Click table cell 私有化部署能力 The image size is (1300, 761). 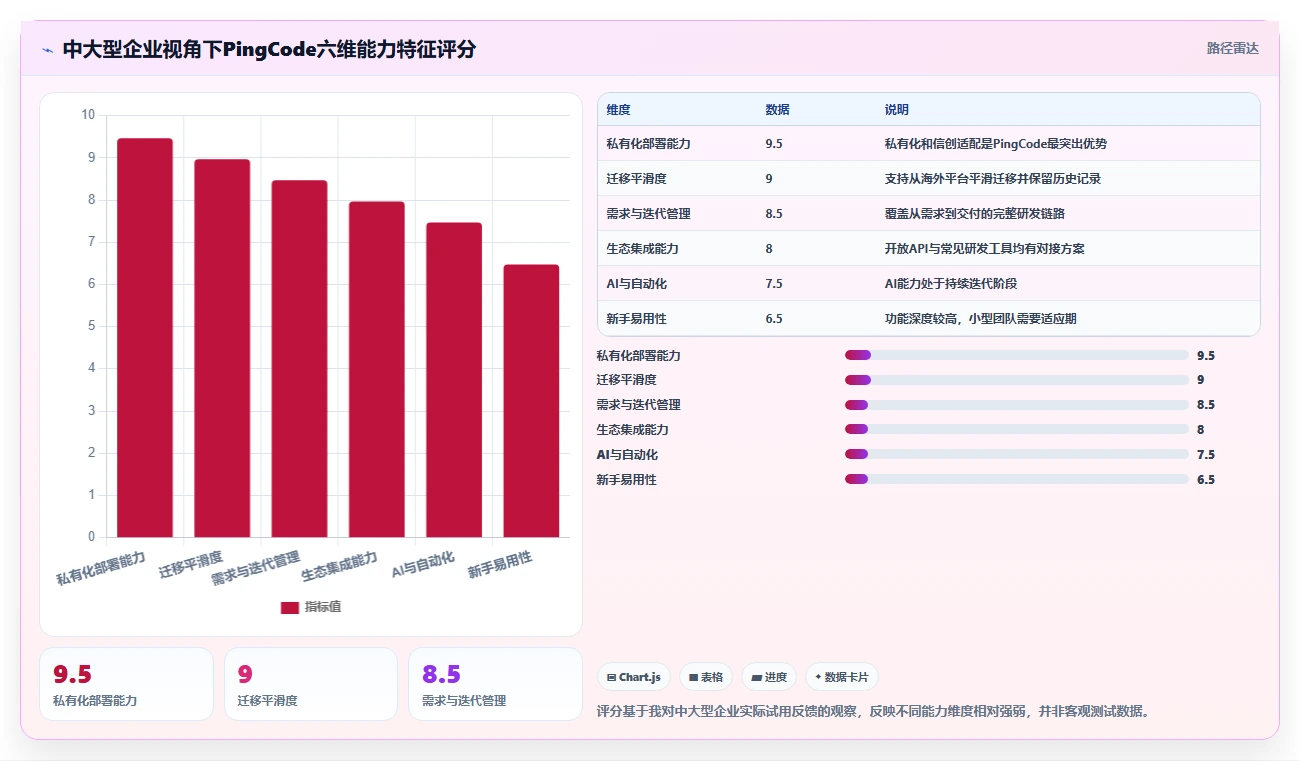click(648, 144)
